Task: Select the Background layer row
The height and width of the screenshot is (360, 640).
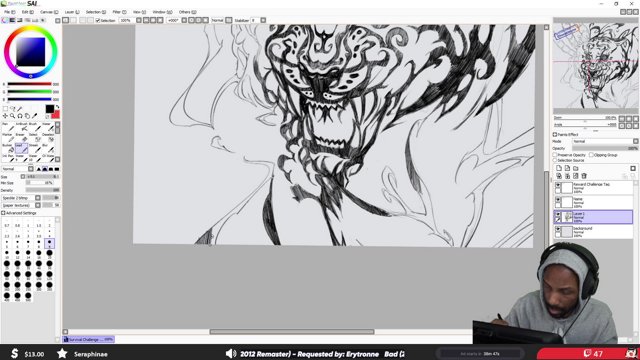Action: 594,231
